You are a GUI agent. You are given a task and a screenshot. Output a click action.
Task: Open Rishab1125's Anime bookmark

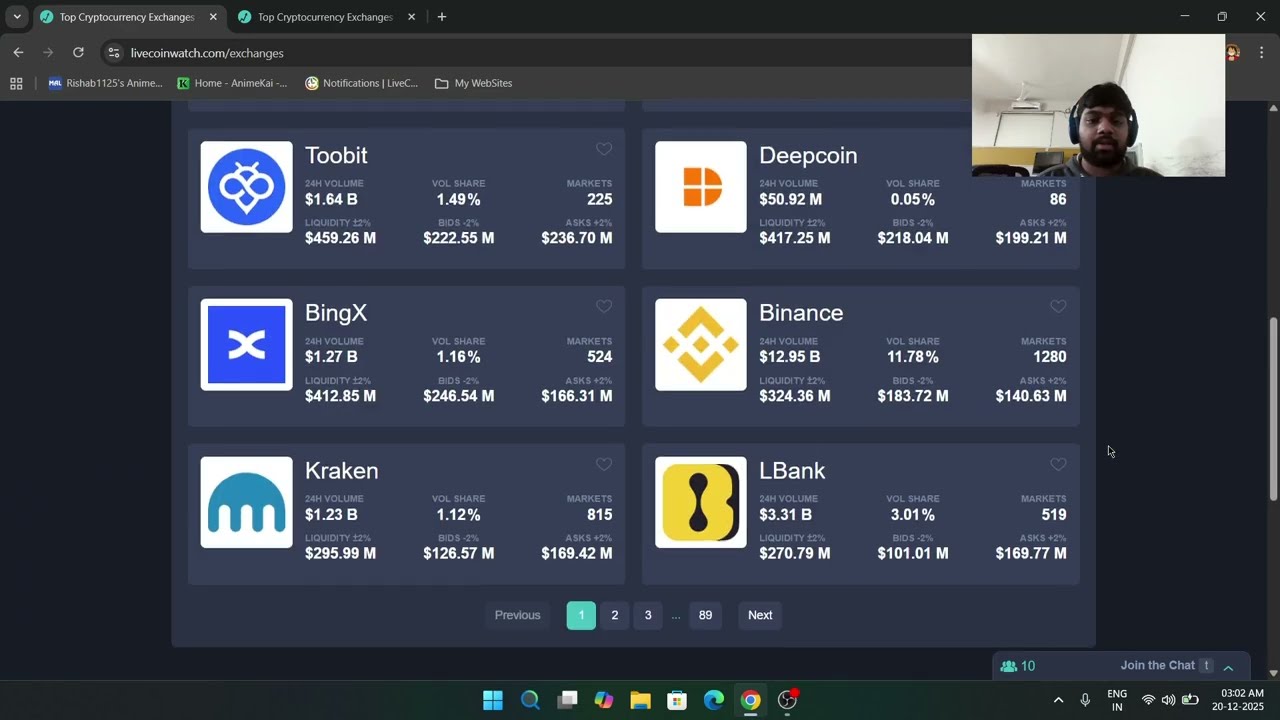[105, 83]
